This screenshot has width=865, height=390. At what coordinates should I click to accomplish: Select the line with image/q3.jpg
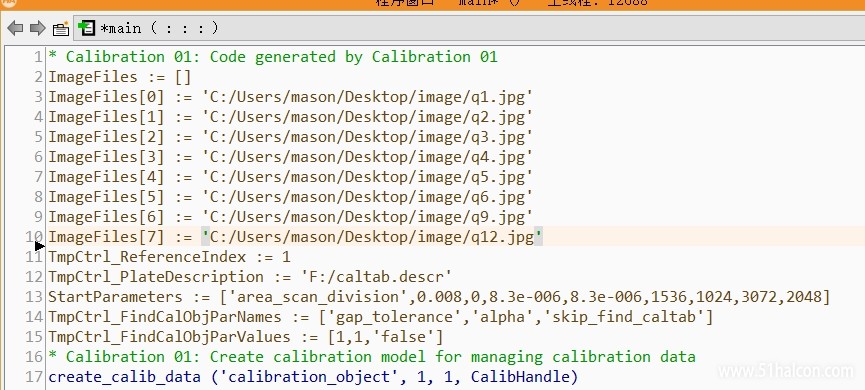[290, 137]
